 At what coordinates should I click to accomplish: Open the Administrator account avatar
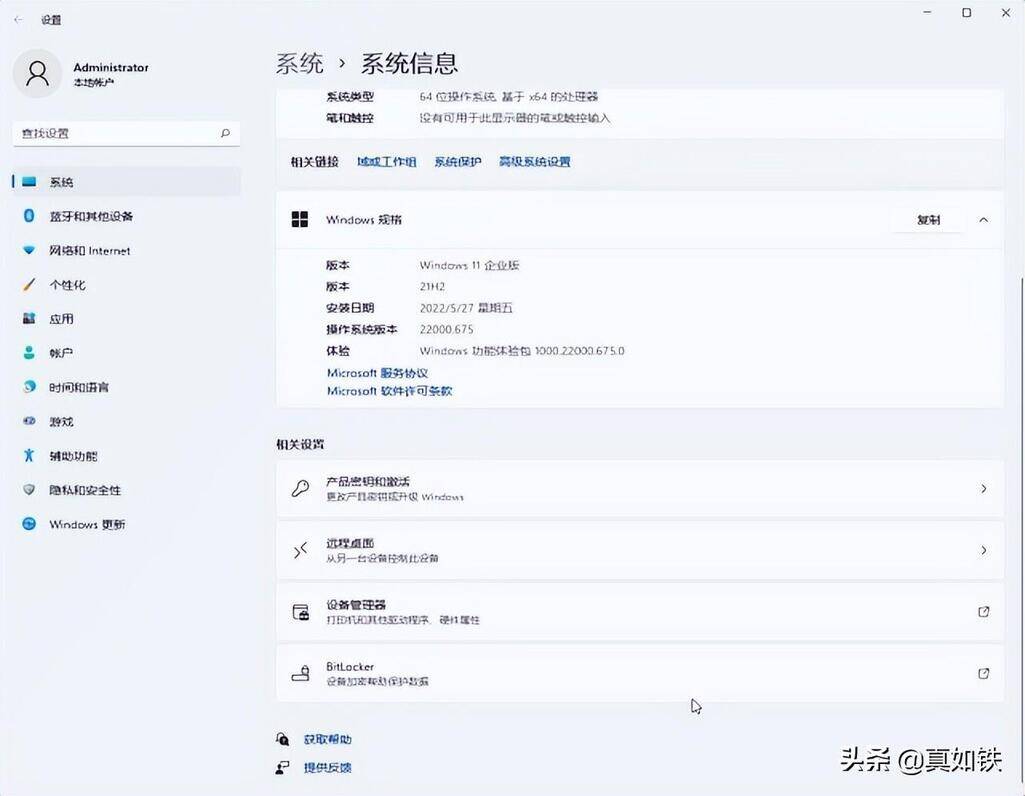click(37, 73)
